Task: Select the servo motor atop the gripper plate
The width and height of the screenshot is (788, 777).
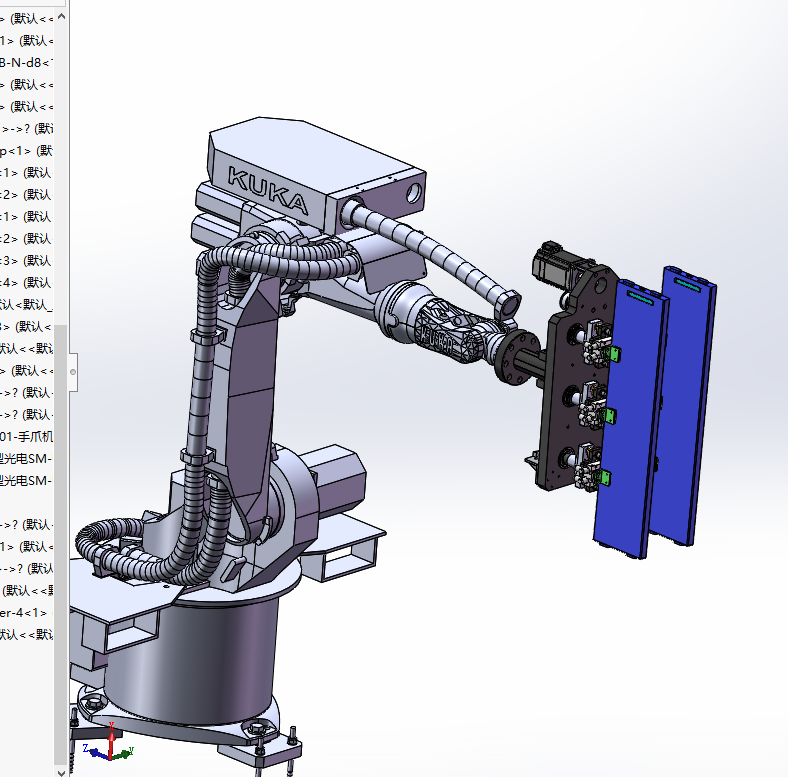Action: click(x=562, y=264)
